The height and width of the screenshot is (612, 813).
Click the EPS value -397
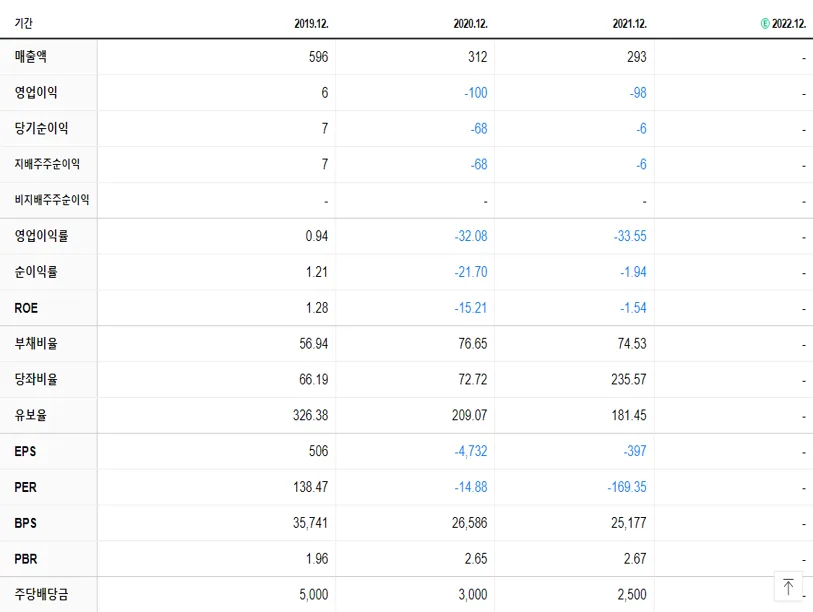635,451
